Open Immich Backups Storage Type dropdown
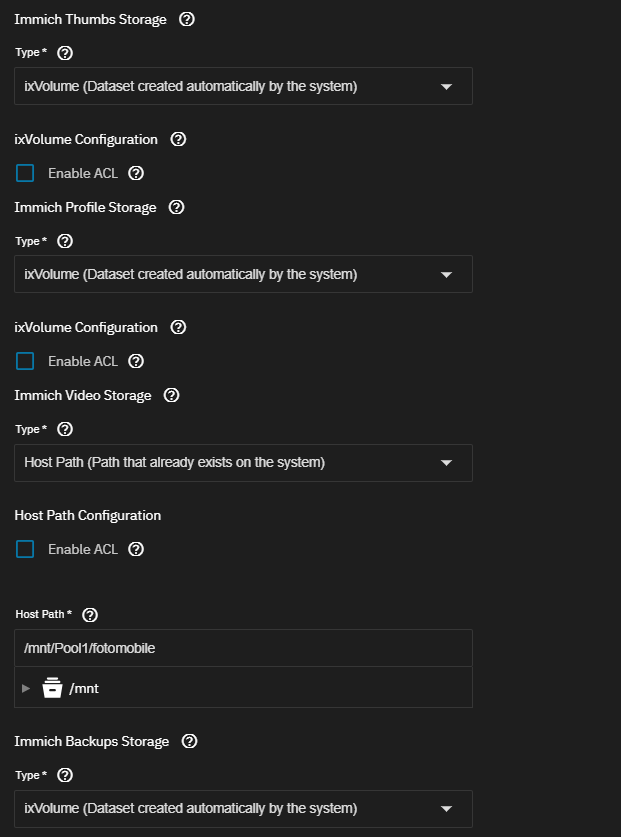 point(243,808)
